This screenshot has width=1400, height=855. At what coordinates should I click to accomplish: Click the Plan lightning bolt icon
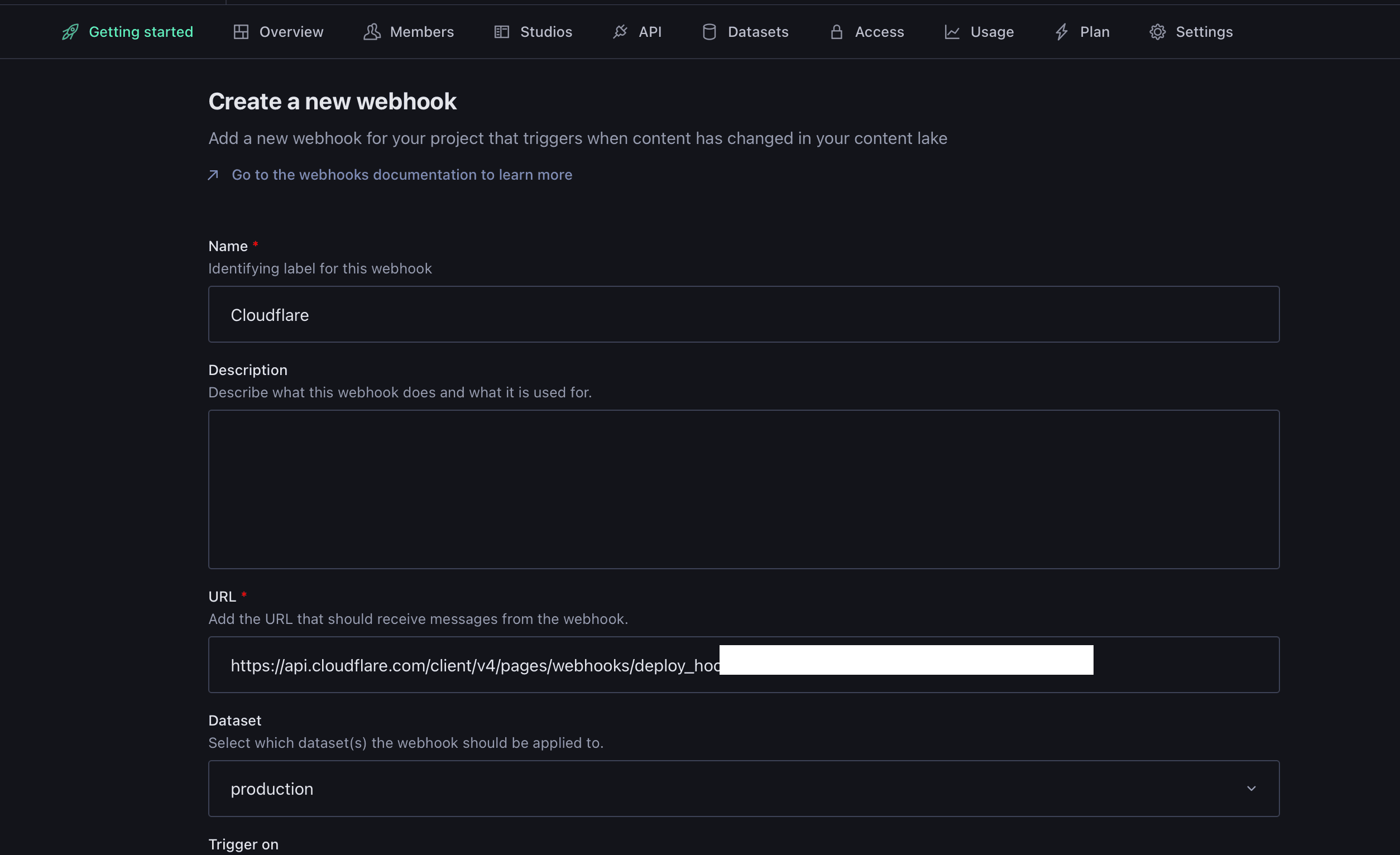1061,32
